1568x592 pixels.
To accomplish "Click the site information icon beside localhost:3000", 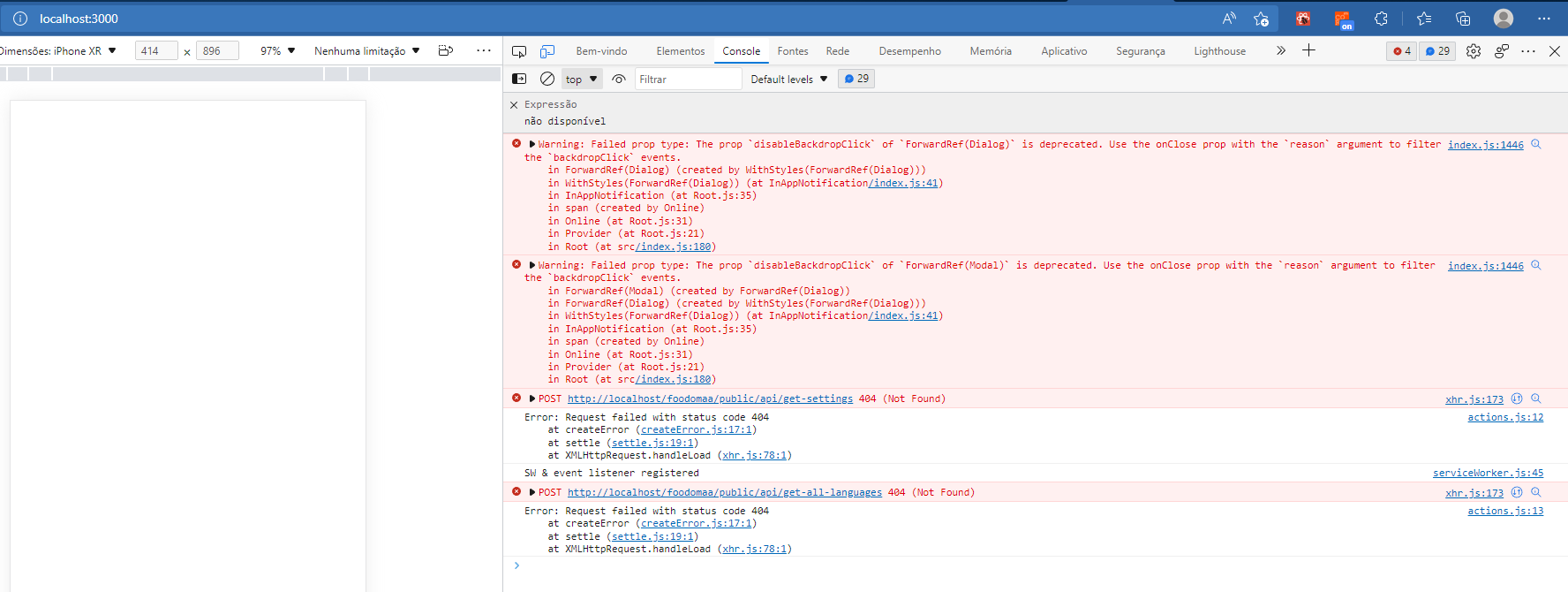I will pyautogui.click(x=20, y=19).
